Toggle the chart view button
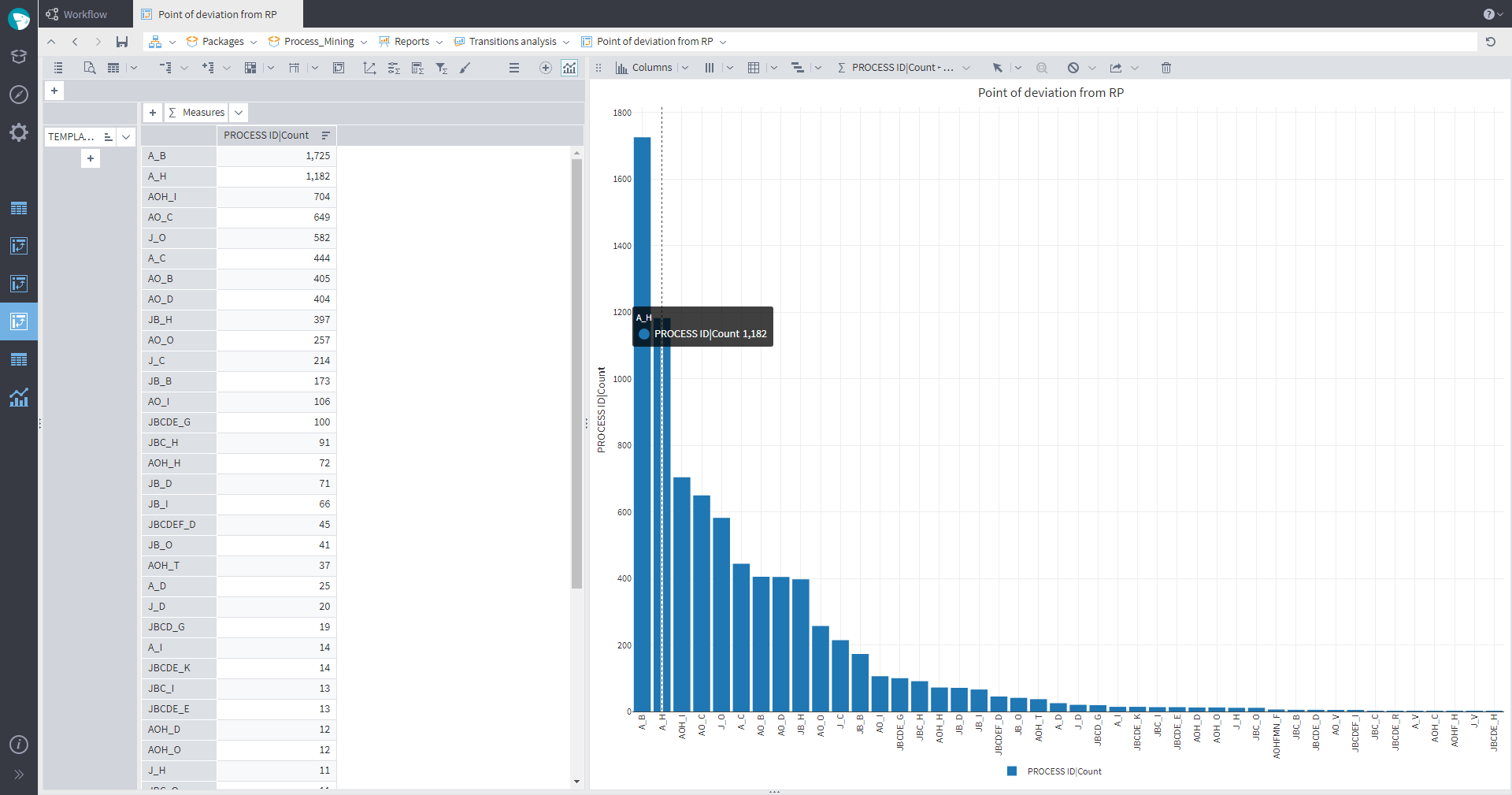 [569, 68]
